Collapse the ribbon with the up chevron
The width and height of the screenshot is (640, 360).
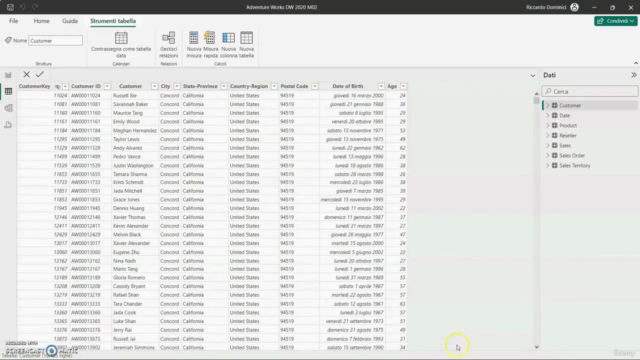[x=636, y=63]
